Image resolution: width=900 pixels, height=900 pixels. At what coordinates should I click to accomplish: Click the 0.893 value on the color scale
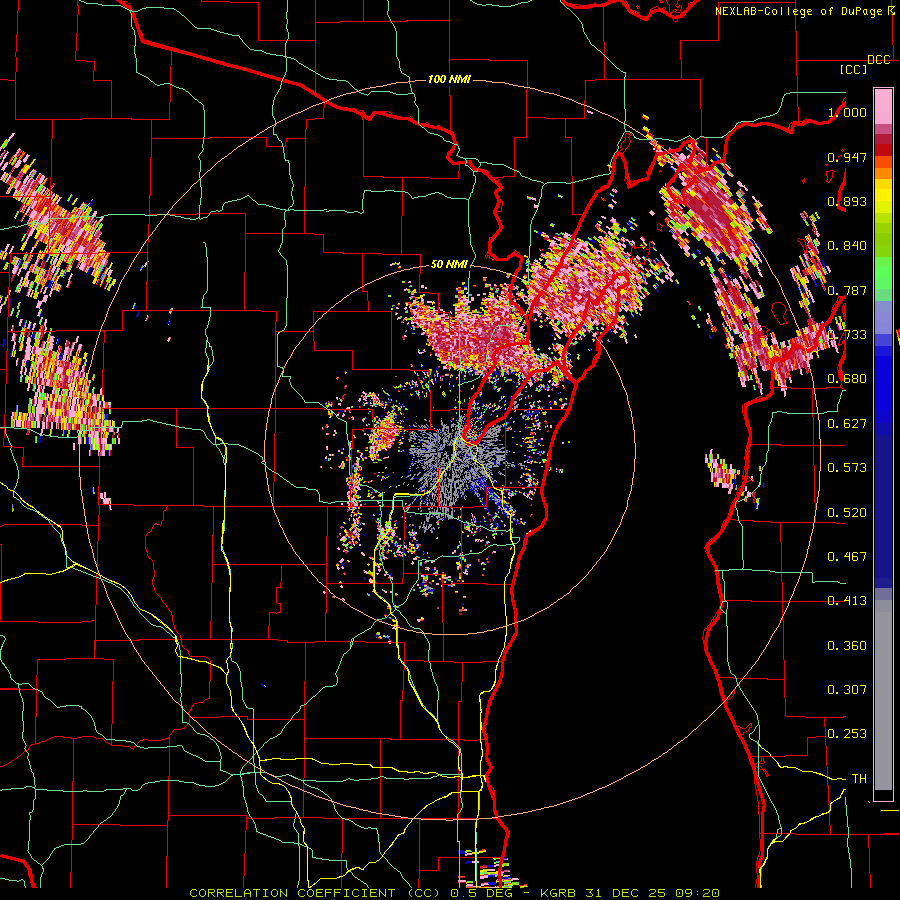coord(847,201)
